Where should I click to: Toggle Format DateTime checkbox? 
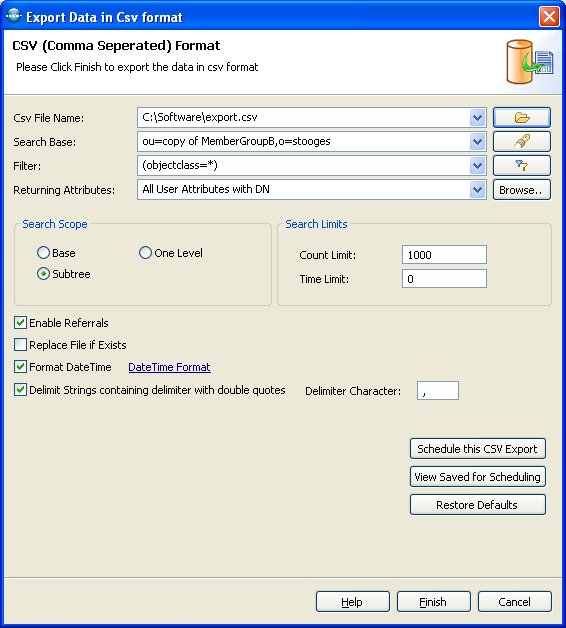20,367
